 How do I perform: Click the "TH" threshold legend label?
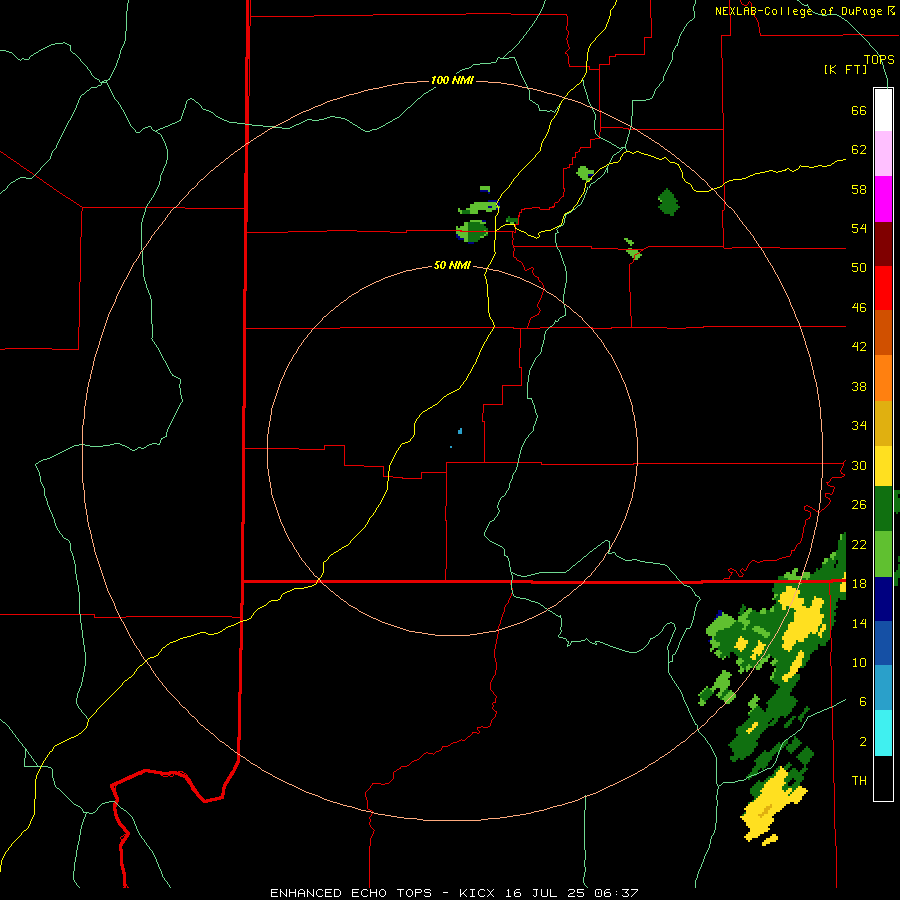pyautogui.click(x=859, y=781)
